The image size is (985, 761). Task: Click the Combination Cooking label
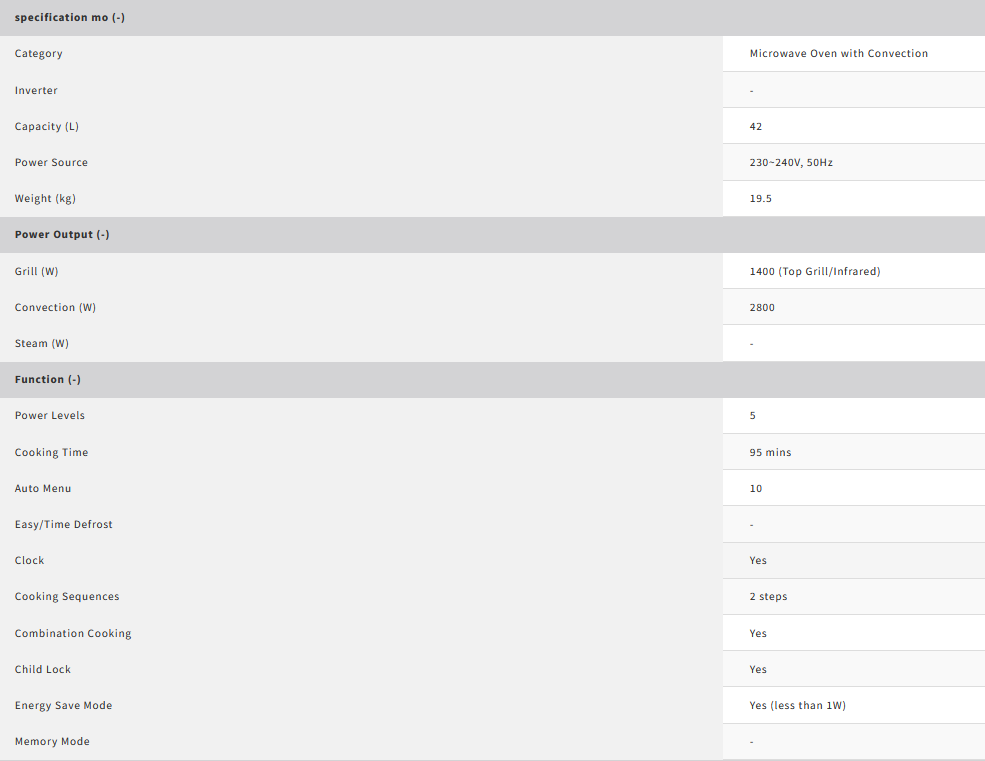[x=73, y=634]
